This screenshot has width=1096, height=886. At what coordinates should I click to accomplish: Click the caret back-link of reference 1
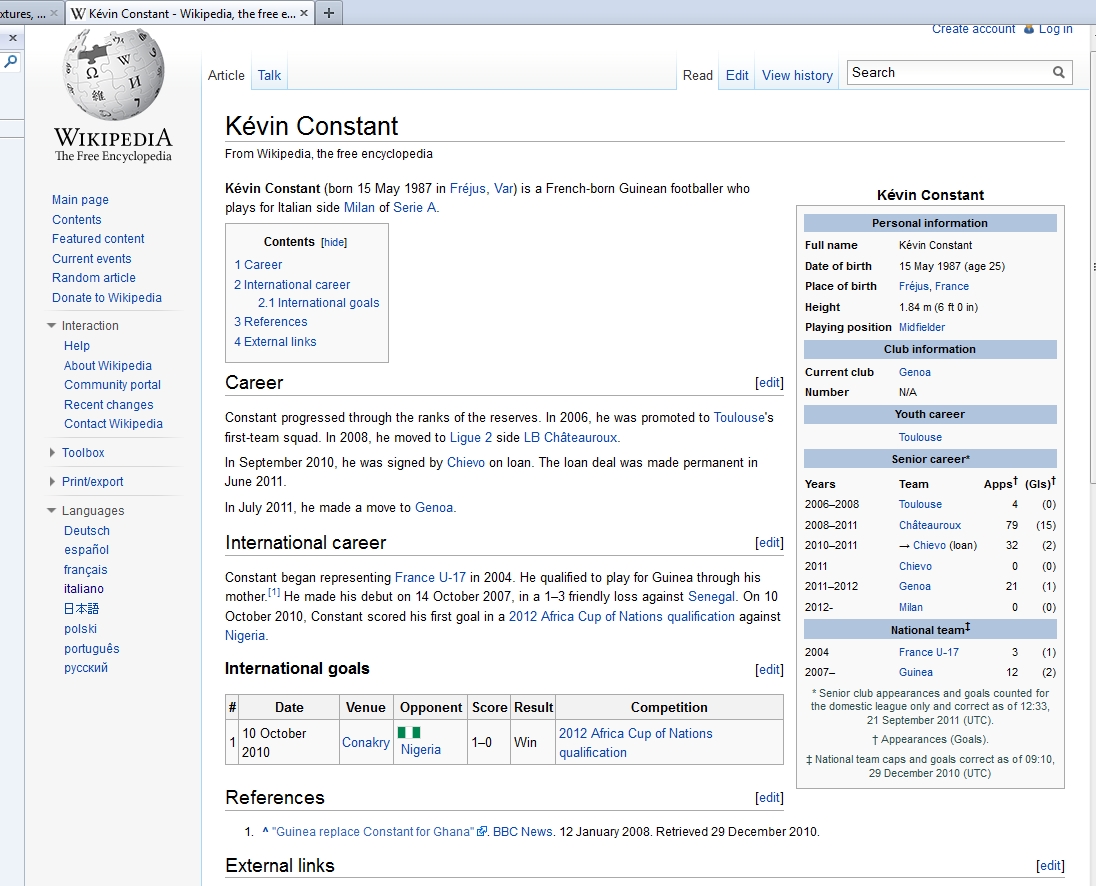point(266,831)
